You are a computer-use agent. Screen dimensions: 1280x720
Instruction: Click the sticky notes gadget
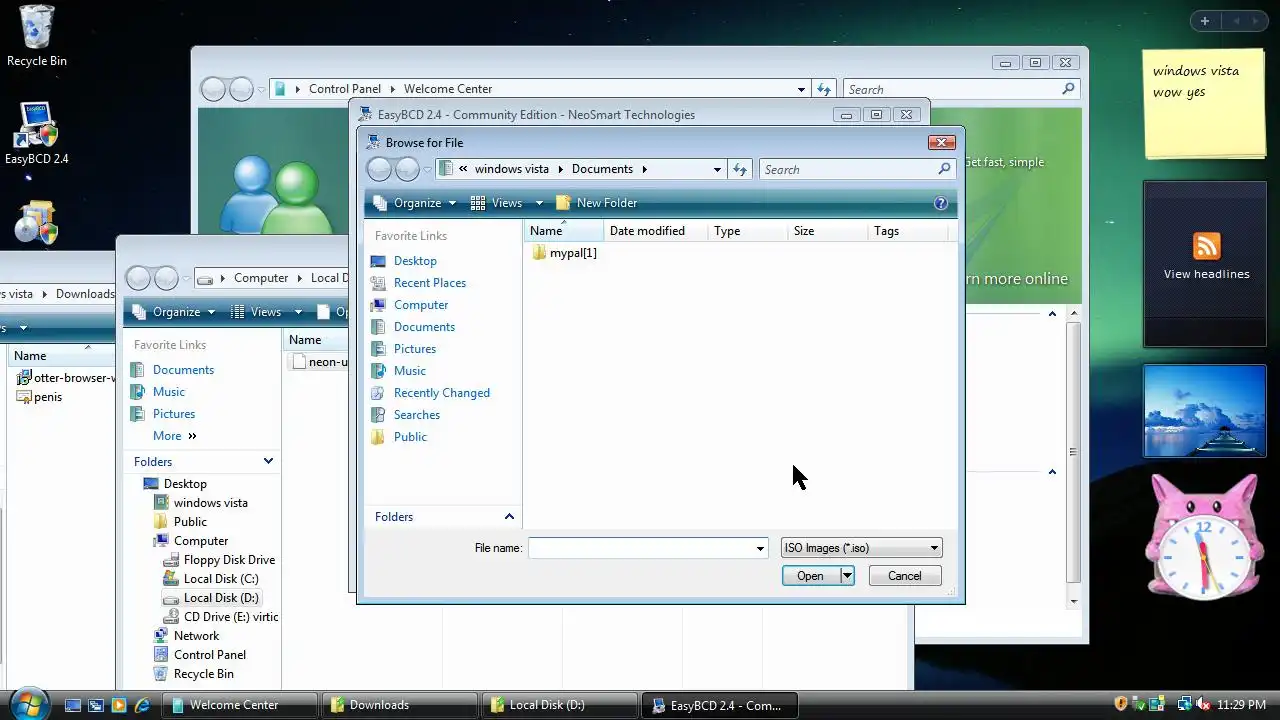point(1205,103)
